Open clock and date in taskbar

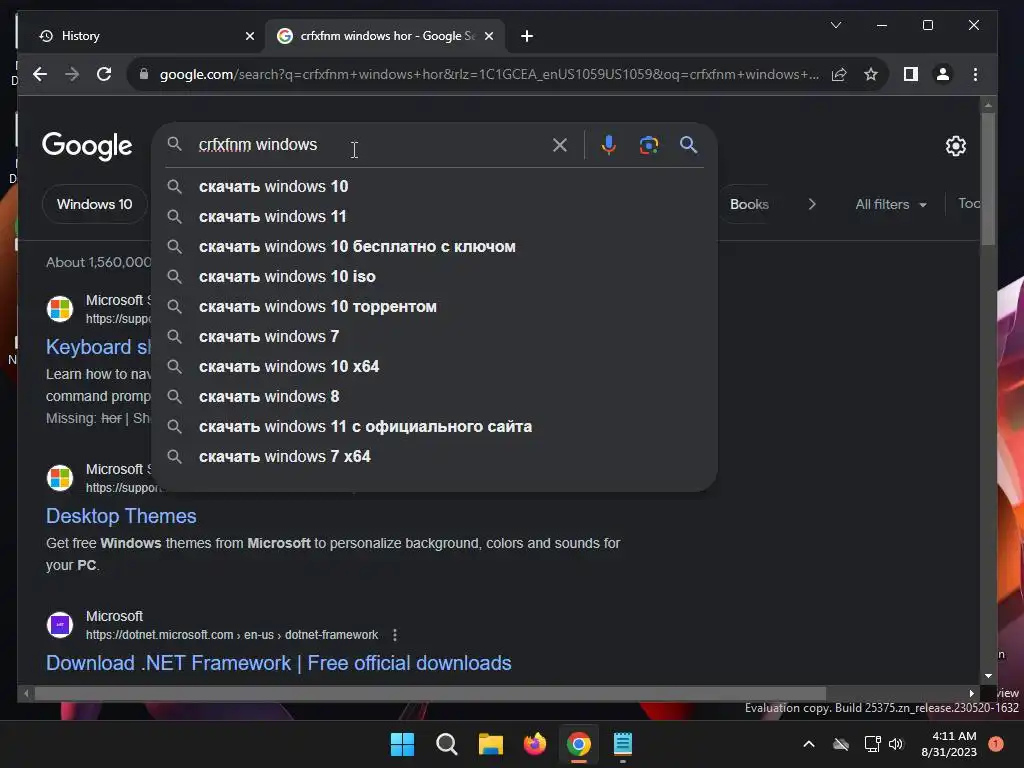coord(948,744)
